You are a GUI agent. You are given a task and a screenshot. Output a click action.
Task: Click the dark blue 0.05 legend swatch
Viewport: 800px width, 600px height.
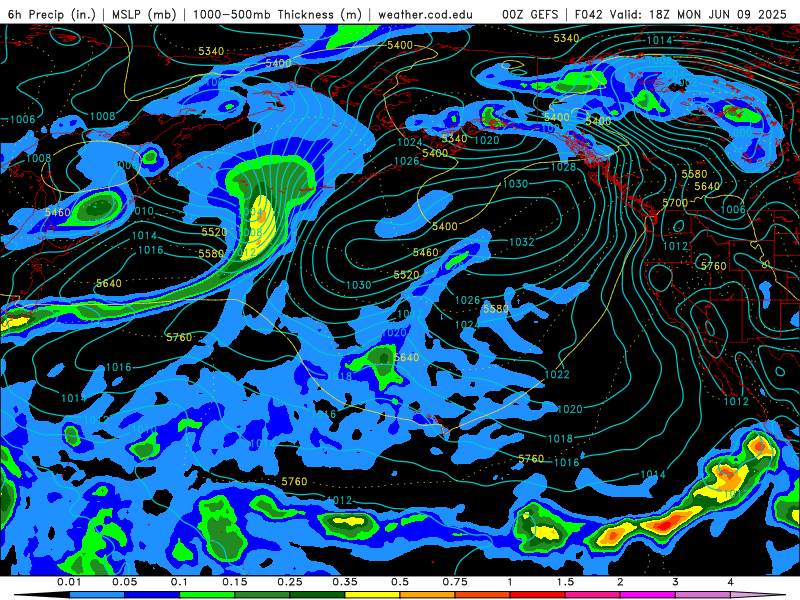tap(152, 595)
